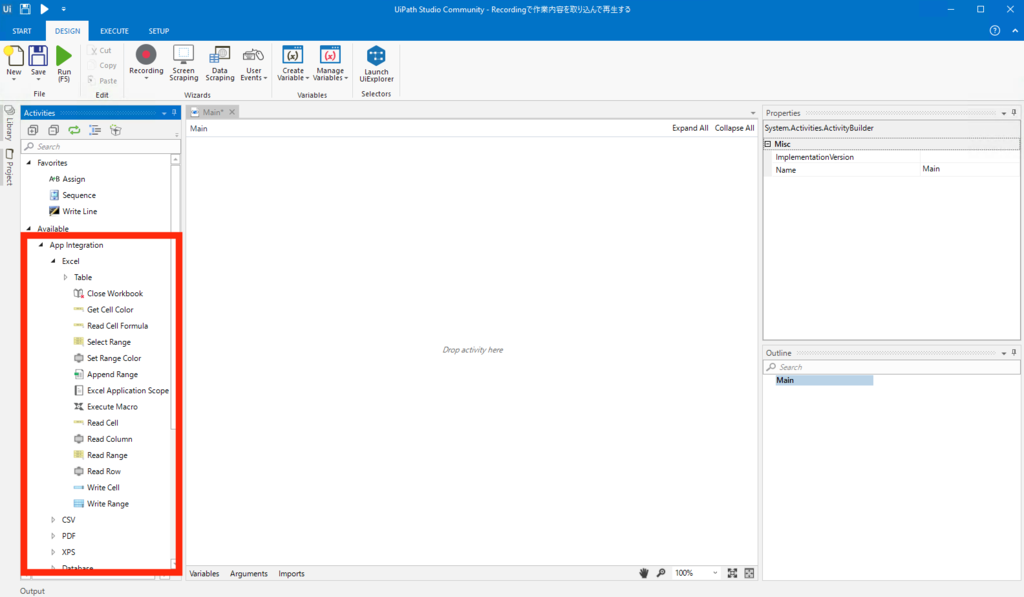Expand the PDF node
Viewport: 1024px width, 597px height.
pos(54,536)
